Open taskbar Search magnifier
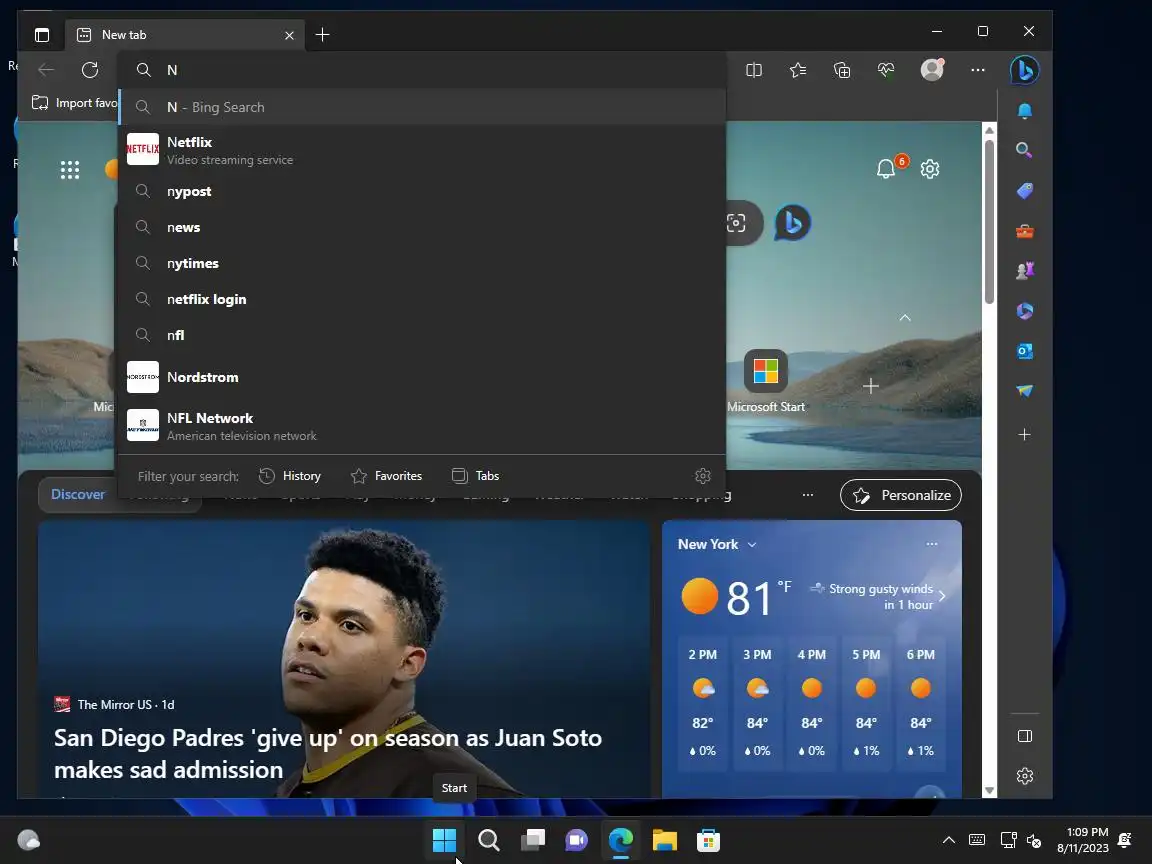 (x=489, y=840)
